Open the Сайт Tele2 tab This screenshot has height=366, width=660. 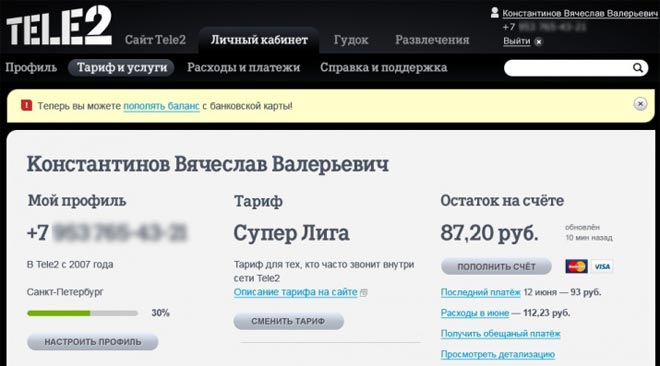tap(155, 40)
